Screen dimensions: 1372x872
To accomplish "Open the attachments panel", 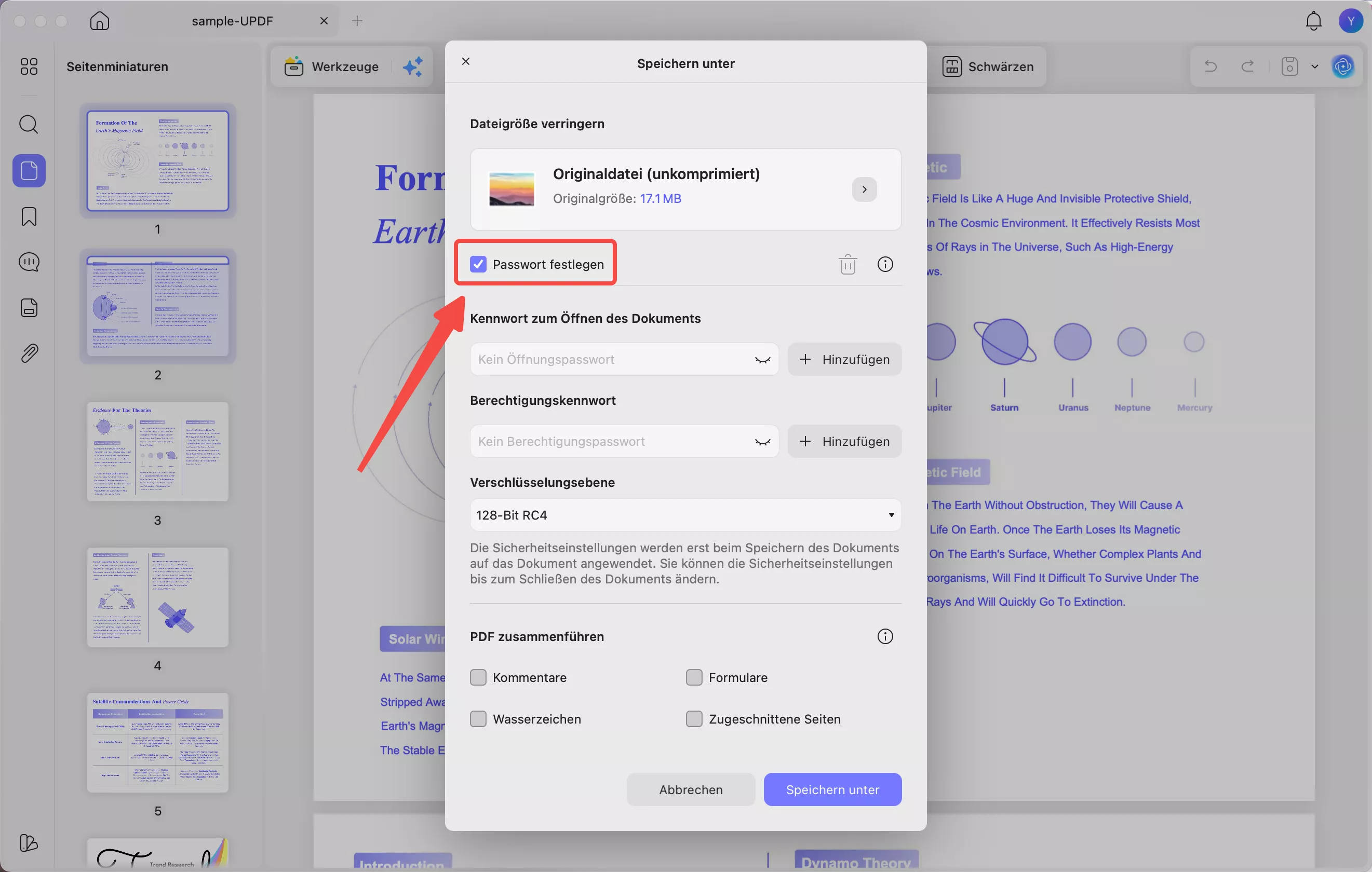I will (x=28, y=352).
